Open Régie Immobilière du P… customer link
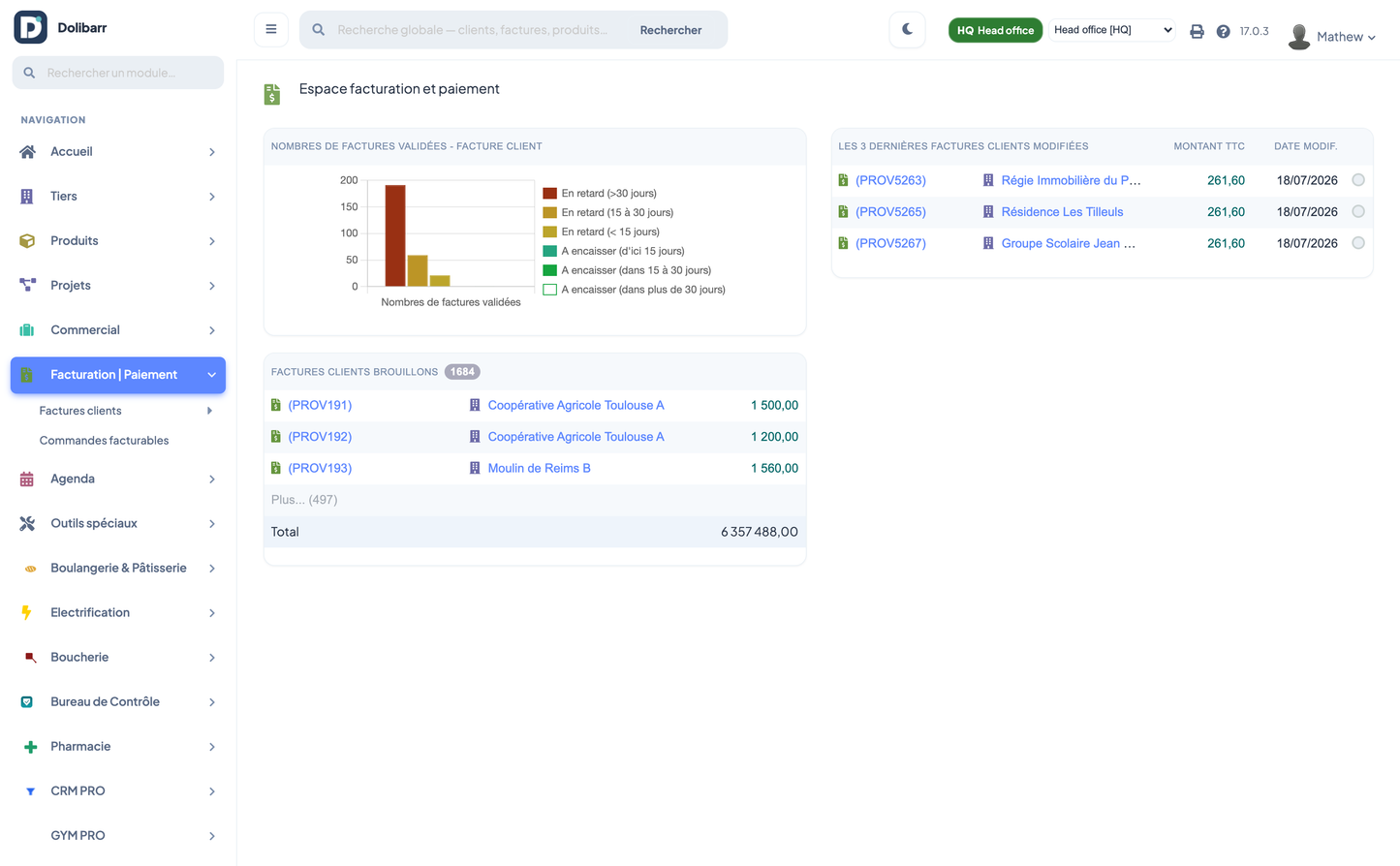Image resolution: width=1400 pixels, height=866 pixels. tap(1071, 180)
